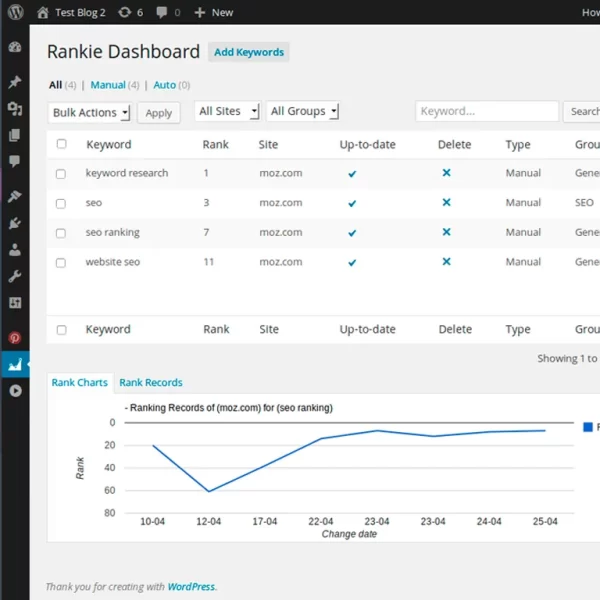Switch to the Rank Charts tab
The width and height of the screenshot is (600, 600).
[80, 382]
